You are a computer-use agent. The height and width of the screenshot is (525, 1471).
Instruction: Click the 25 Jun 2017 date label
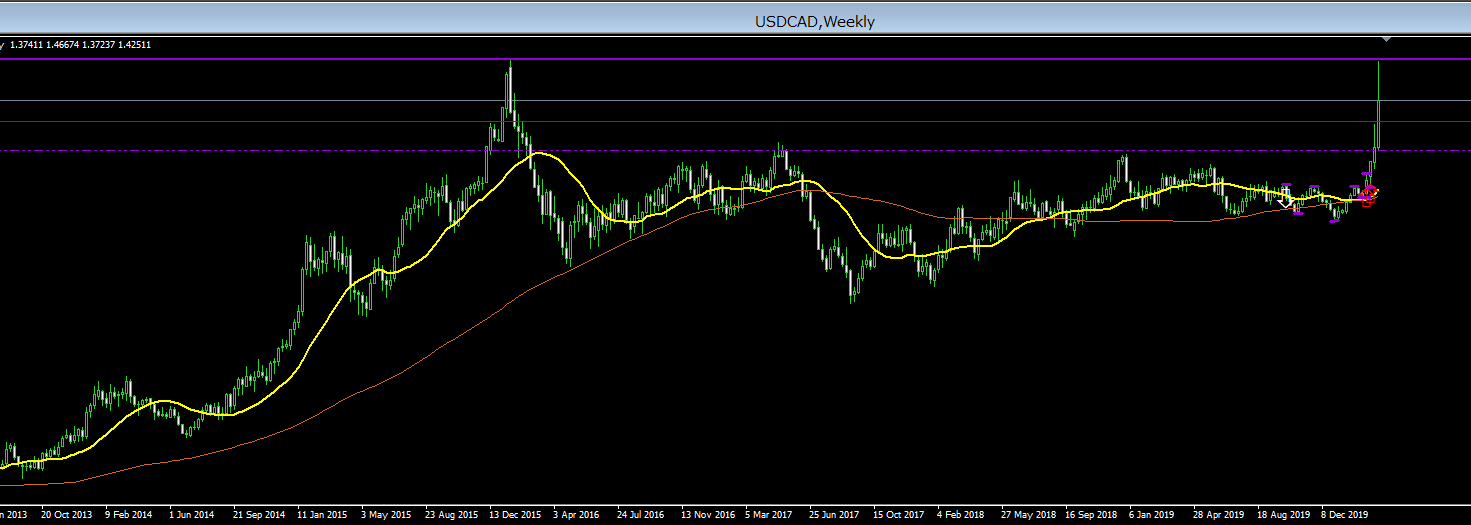(834, 515)
